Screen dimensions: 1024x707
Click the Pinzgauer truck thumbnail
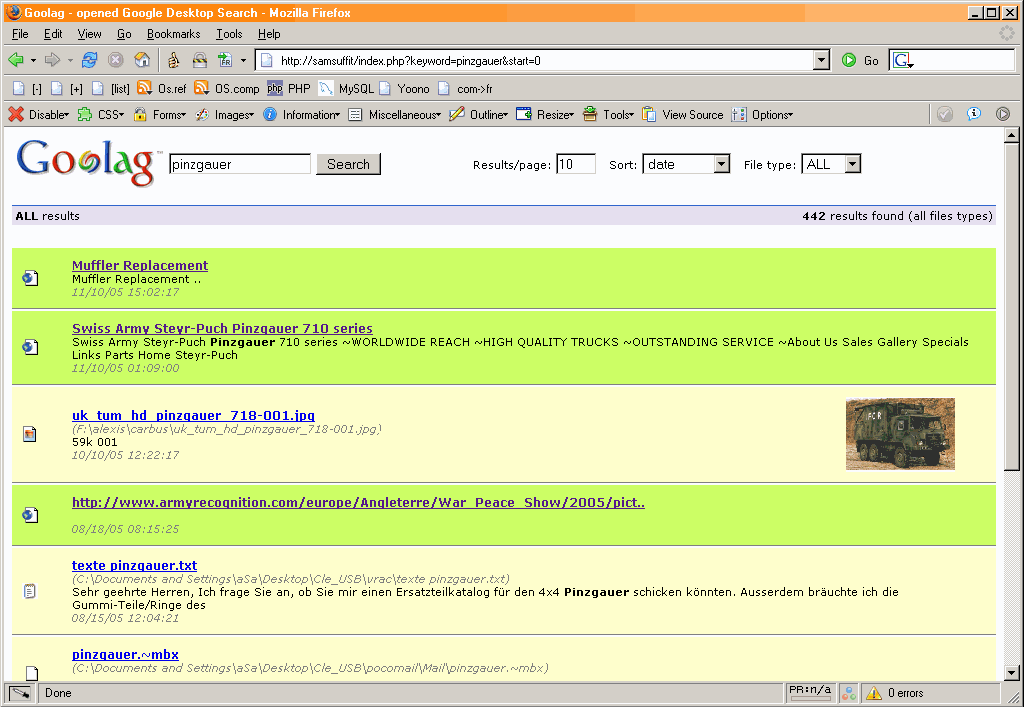pos(900,434)
